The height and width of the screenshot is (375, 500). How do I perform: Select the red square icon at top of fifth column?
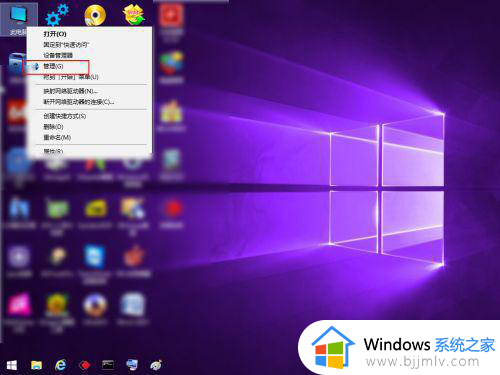[x=171, y=15]
